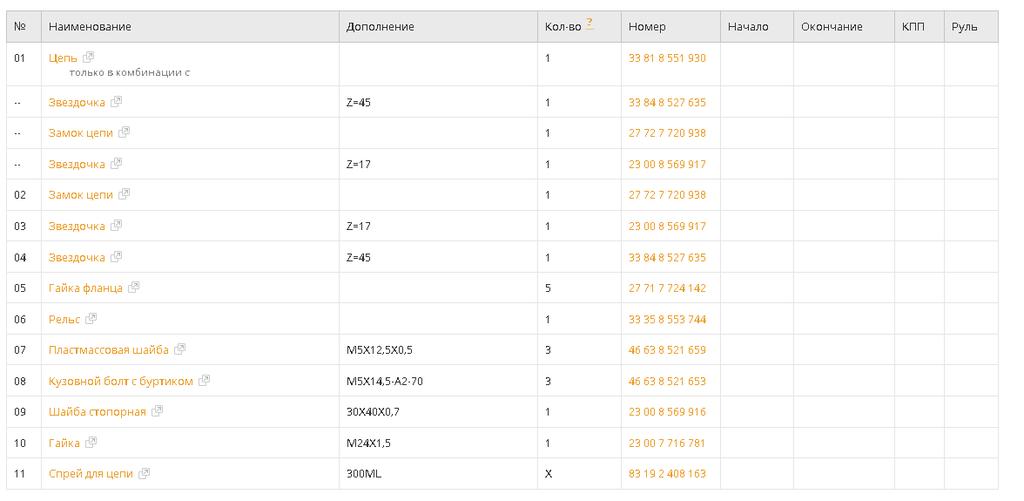
Task: Click the popup icon in the M24X1,5 Гайка row
Action: [91, 442]
